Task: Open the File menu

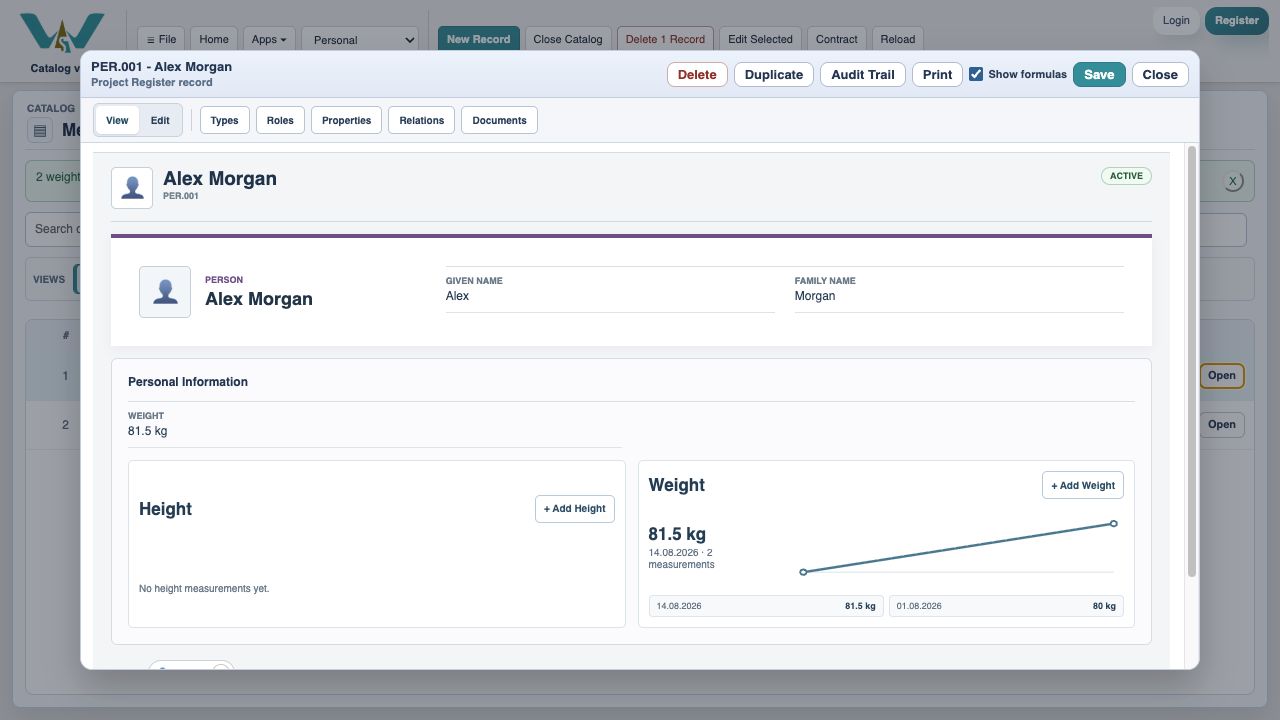Action: [161, 39]
